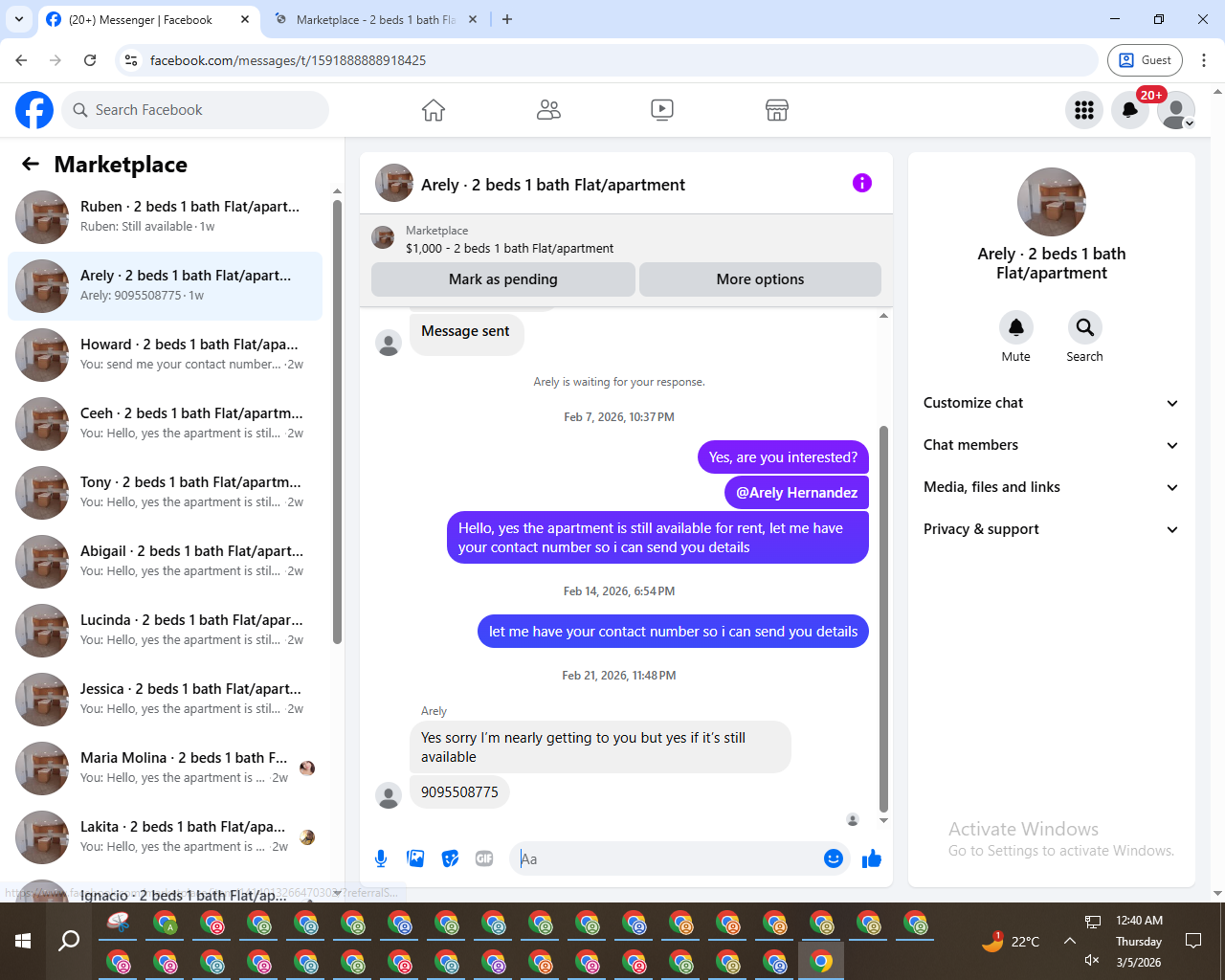
Task: Open Facebook notifications bell with 20+ badge
Action: point(1130,110)
